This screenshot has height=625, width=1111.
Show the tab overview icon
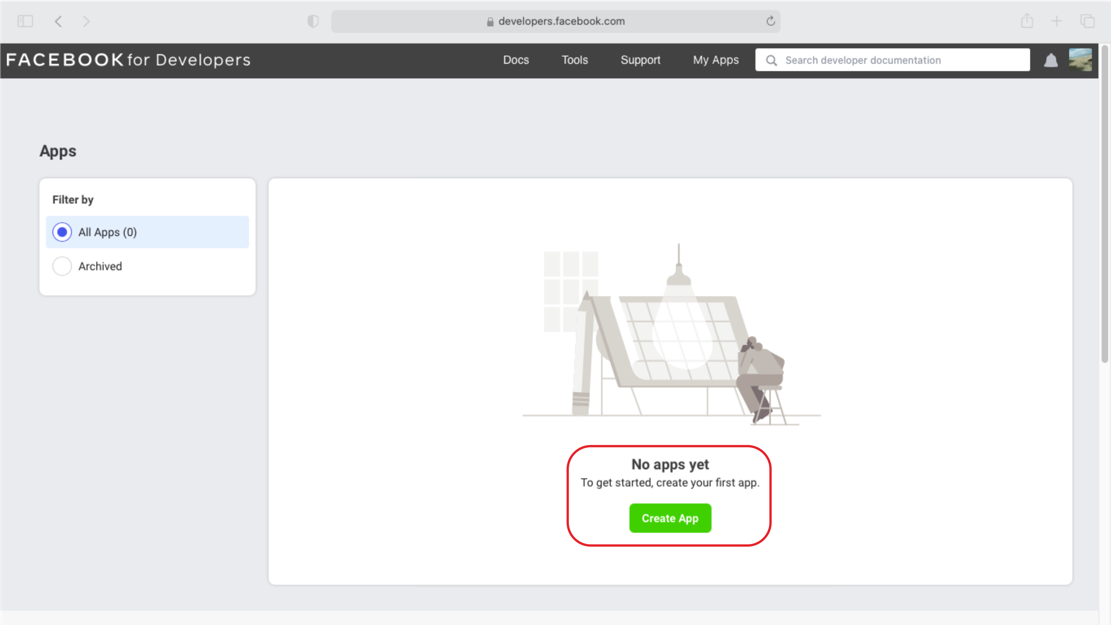[1087, 21]
